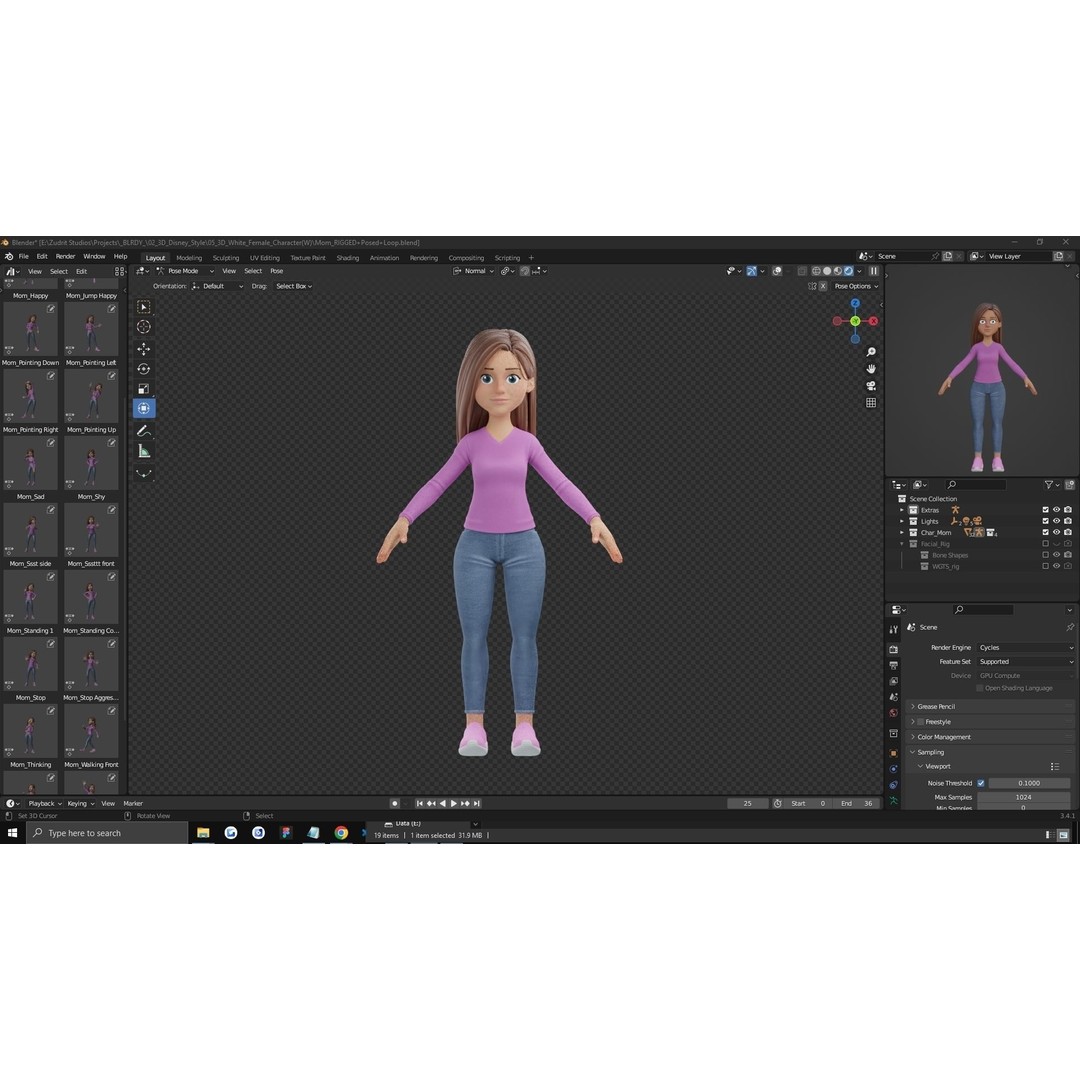Enable the Freestyle checkbox
Viewport: 1080px width, 1080px height.
[920, 722]
